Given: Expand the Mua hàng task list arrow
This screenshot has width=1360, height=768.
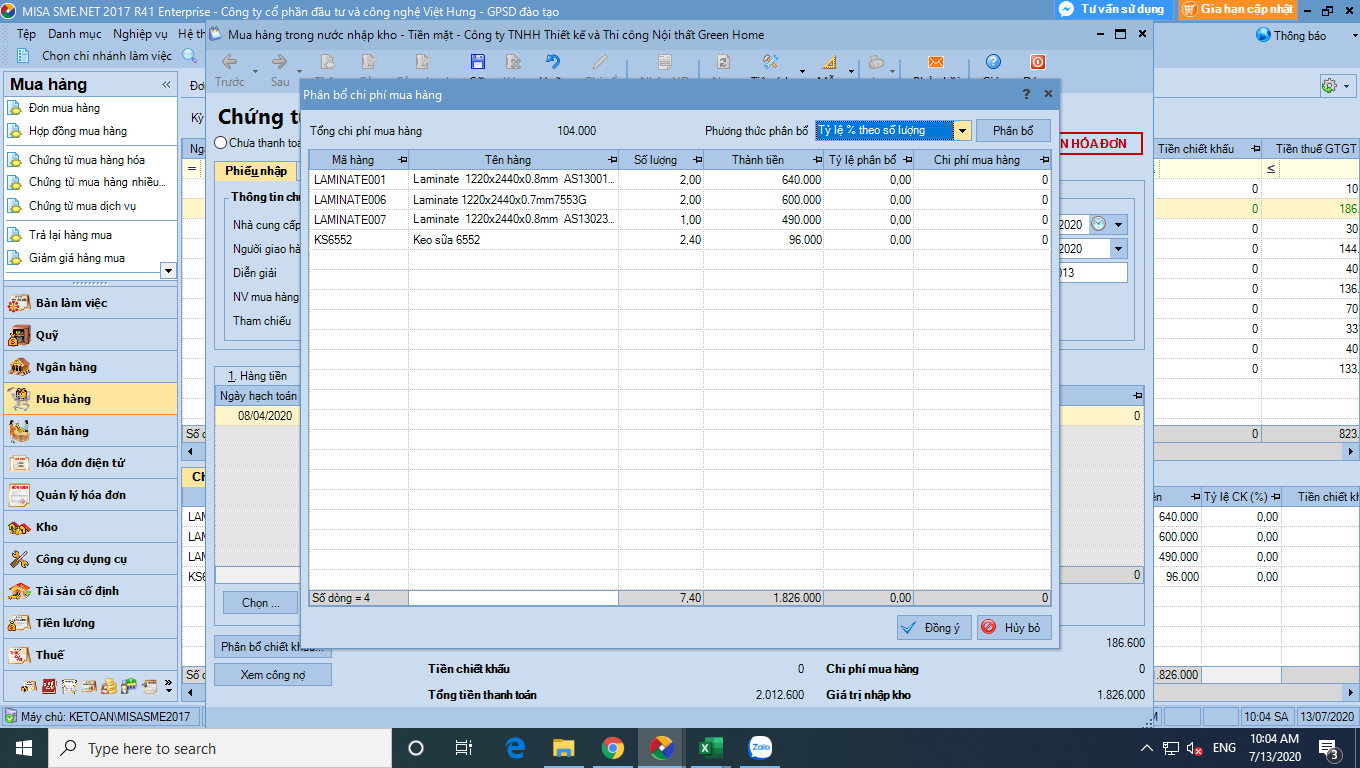Looking at the screenshot, I should (x=168, y=270).
